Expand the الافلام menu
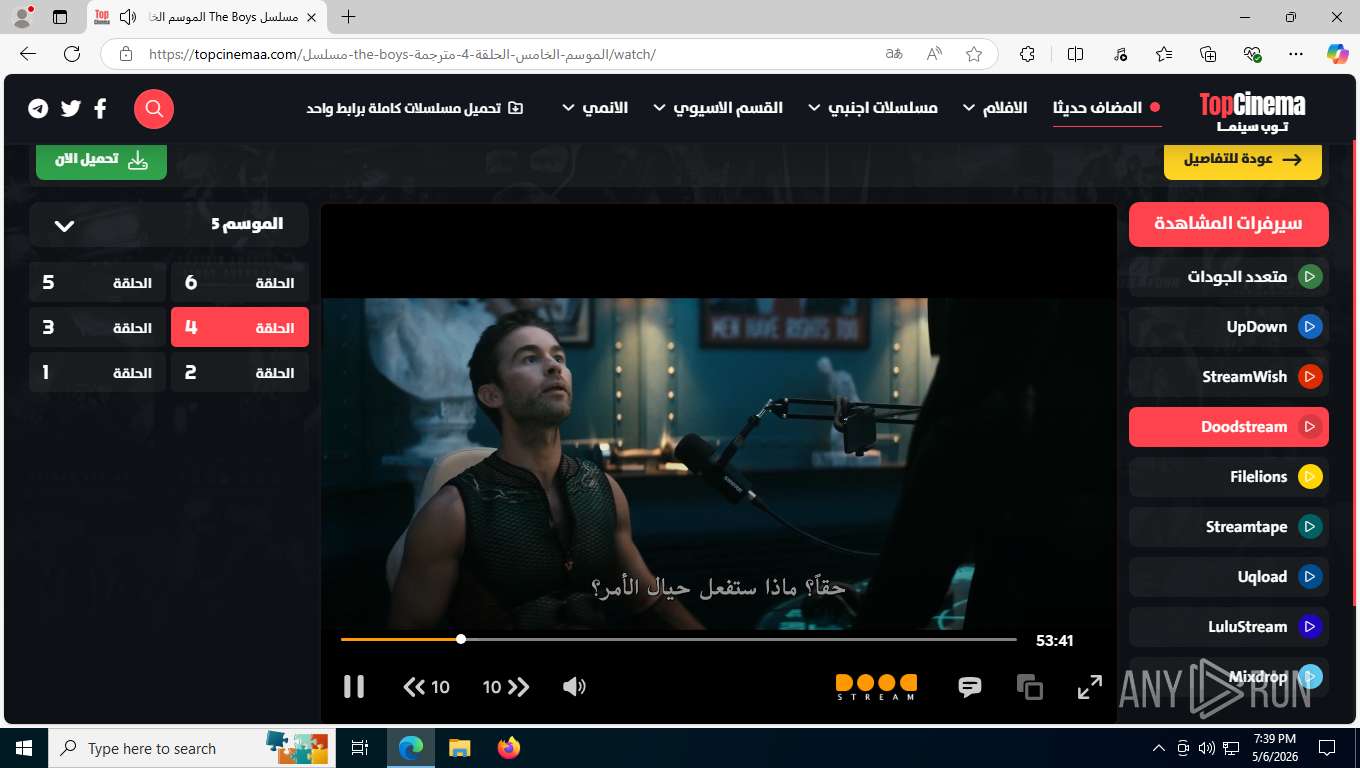 click(995, 108)
